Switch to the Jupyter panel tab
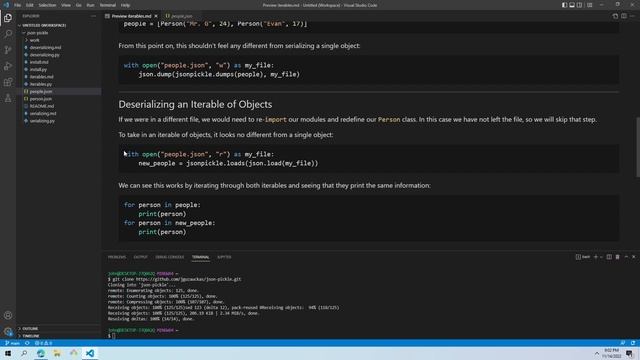Image resolution: width=640 pixels, height=360 pixels. (224, 257)
